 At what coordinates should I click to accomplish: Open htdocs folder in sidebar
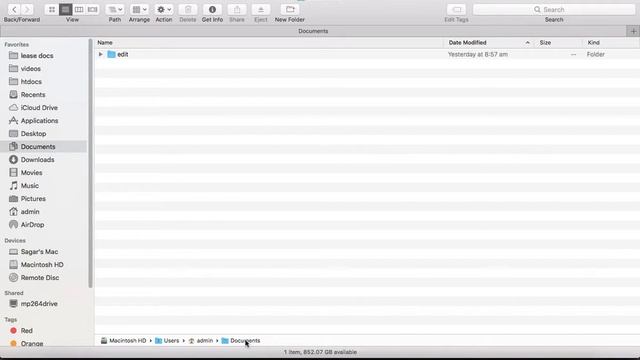pyautogui.click(x=31, y=82)
